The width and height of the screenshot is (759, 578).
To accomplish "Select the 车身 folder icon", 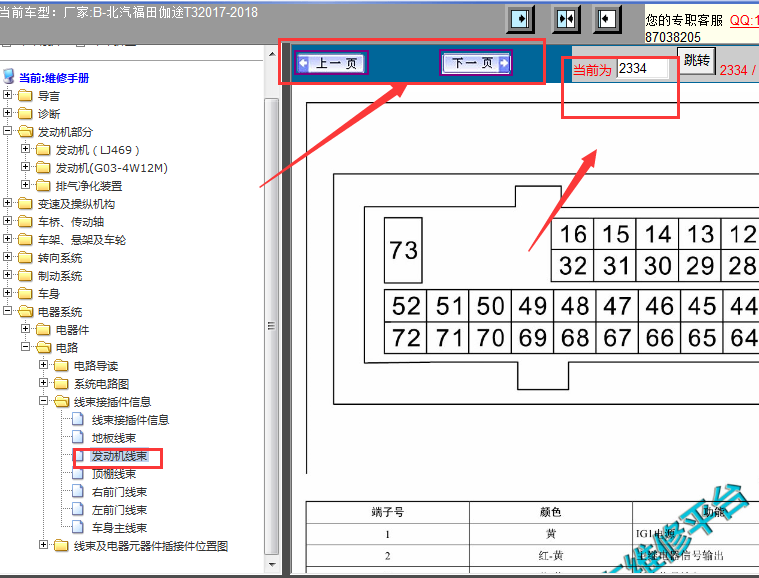I will point(25,293).
